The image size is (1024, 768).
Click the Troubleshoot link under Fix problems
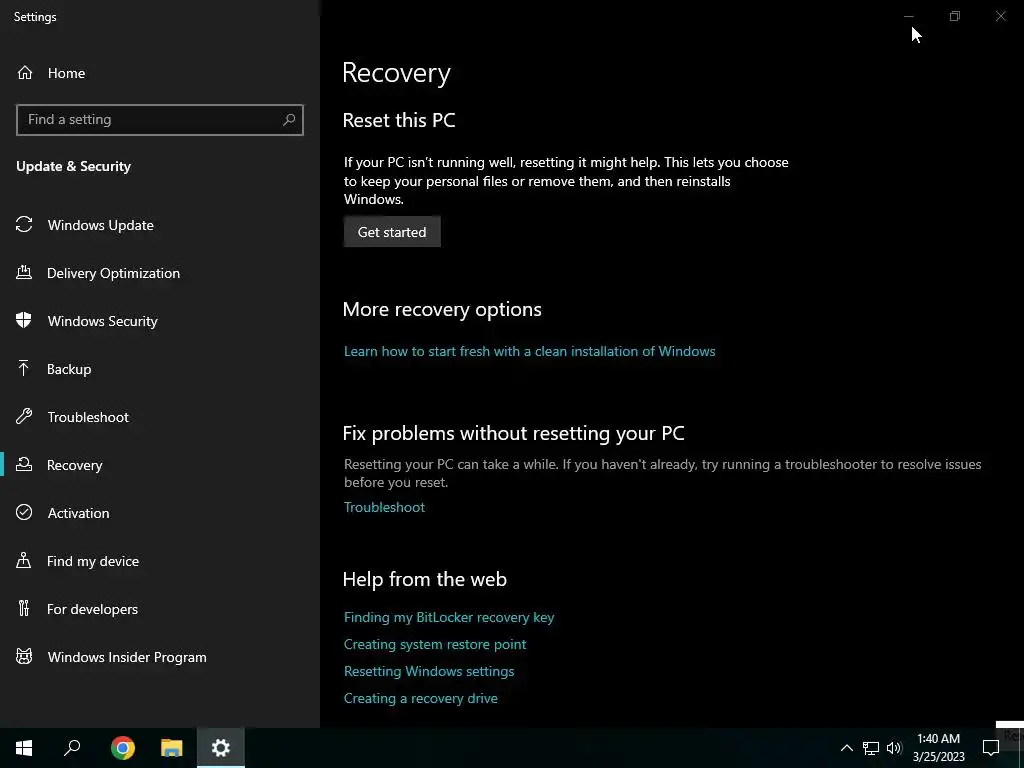coord(384,507)
